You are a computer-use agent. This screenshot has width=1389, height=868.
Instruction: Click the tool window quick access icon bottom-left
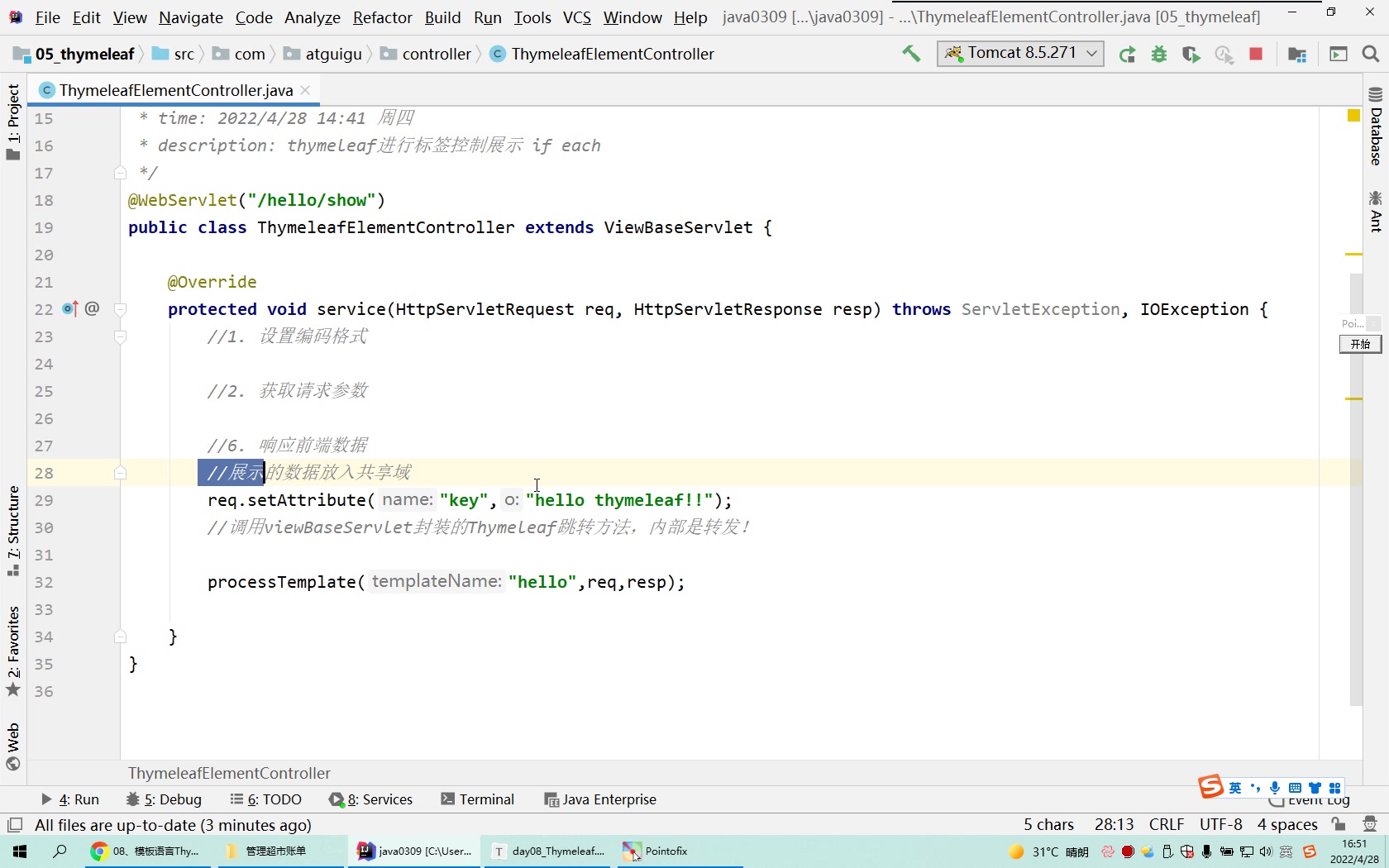pyautogui.click(x=15, y=825)
